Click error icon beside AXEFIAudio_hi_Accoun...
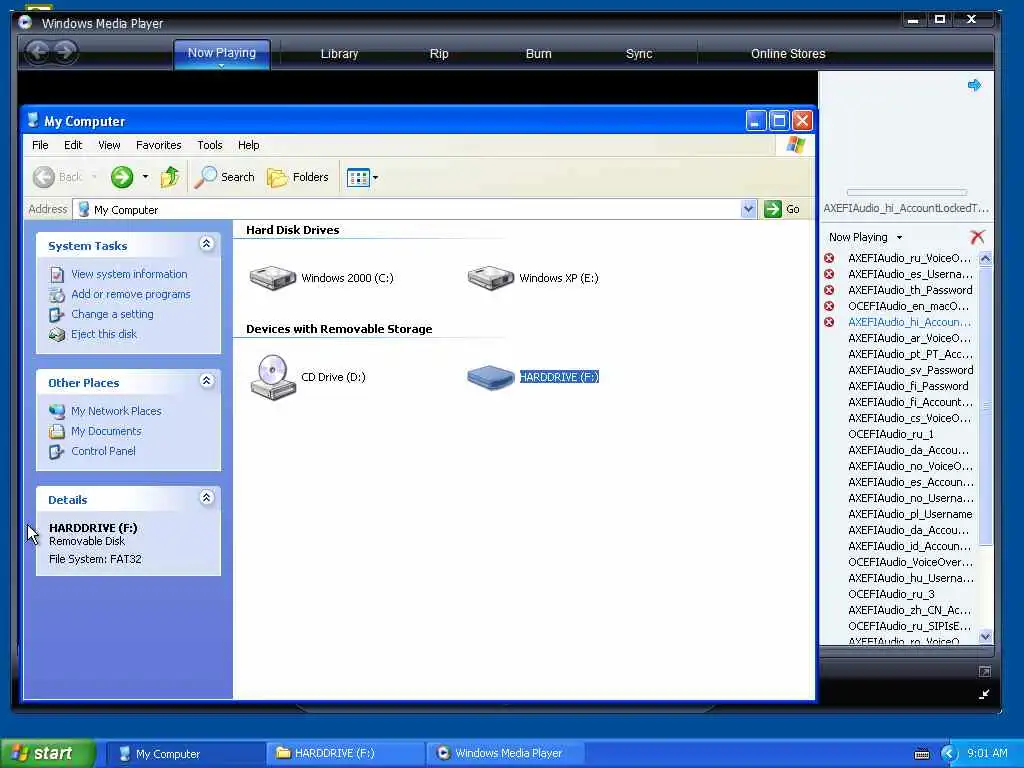Viewport: 1024px width, 768px height. point(829,322)
